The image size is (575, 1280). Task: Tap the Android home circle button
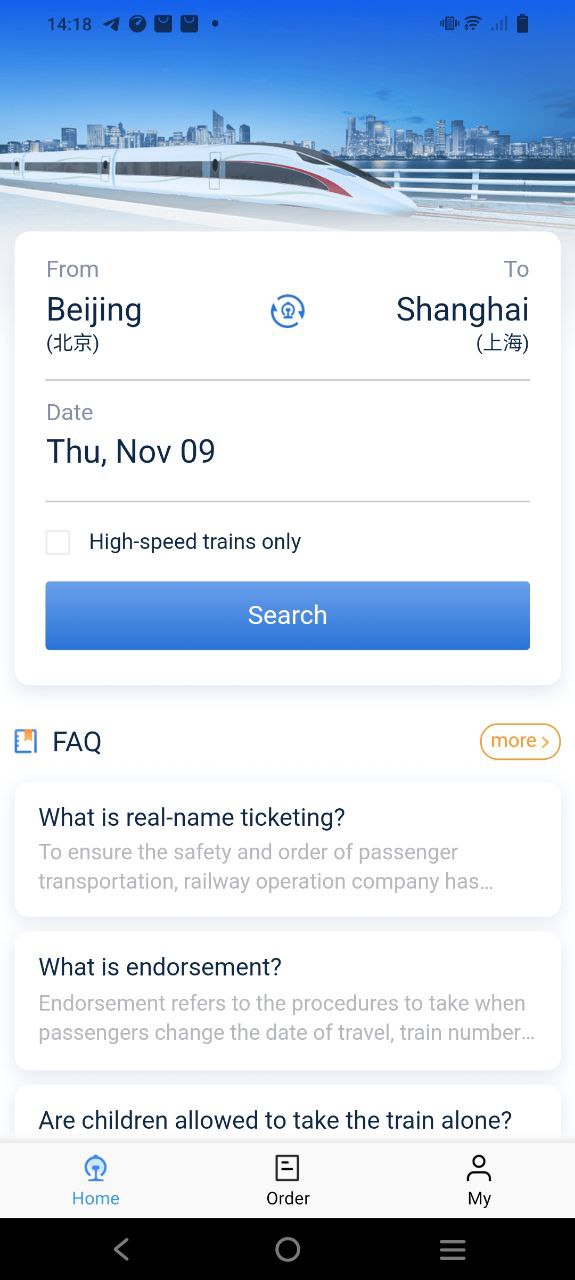tap(288, 1249)
